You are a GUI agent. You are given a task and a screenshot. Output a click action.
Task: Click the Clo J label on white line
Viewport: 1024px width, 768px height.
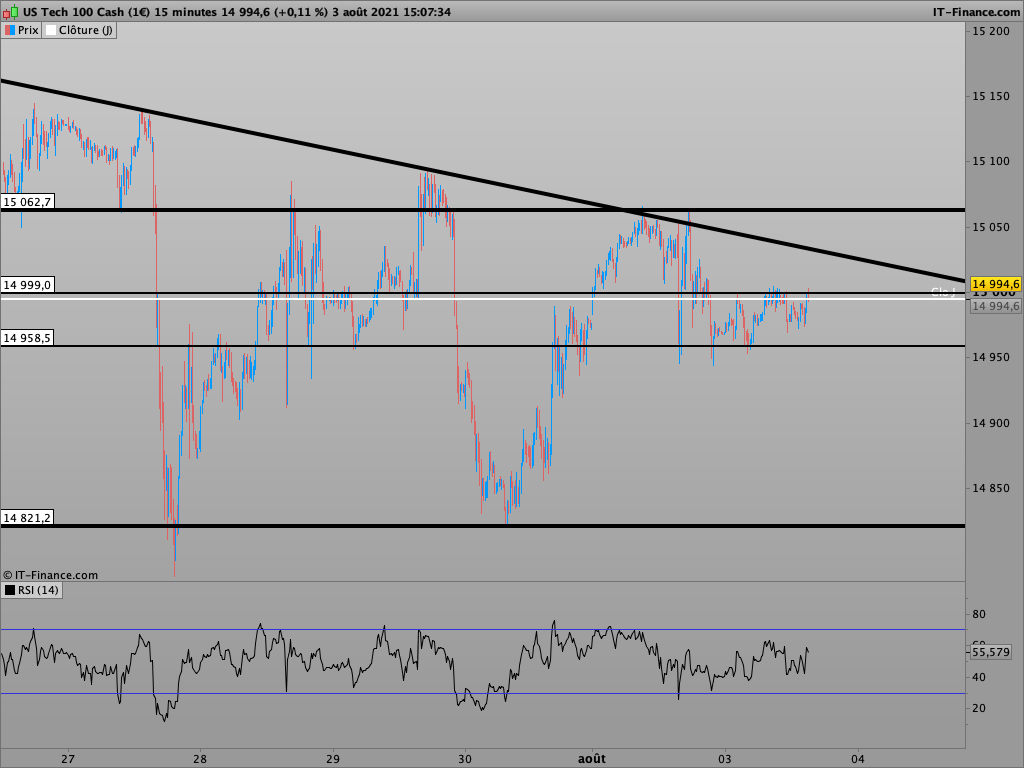click(x=943, y=292)
